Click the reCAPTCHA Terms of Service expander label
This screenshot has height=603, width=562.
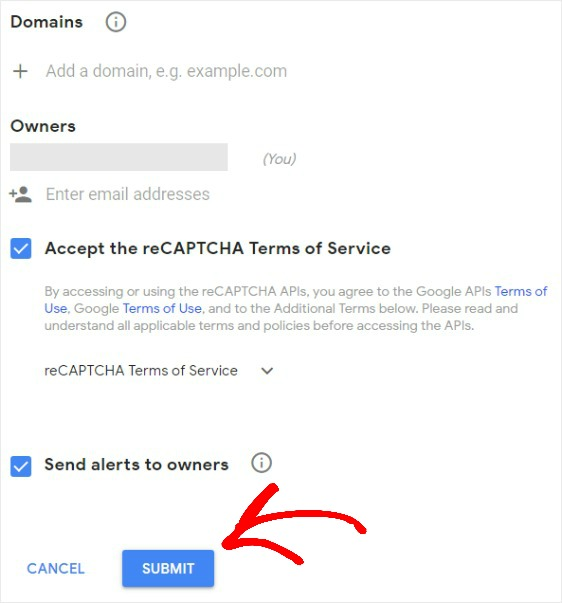(x=141, y=371)
